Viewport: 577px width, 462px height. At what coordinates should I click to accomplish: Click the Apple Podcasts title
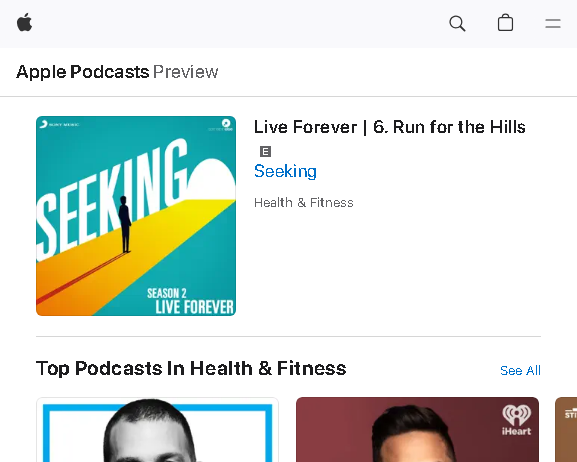83,72
